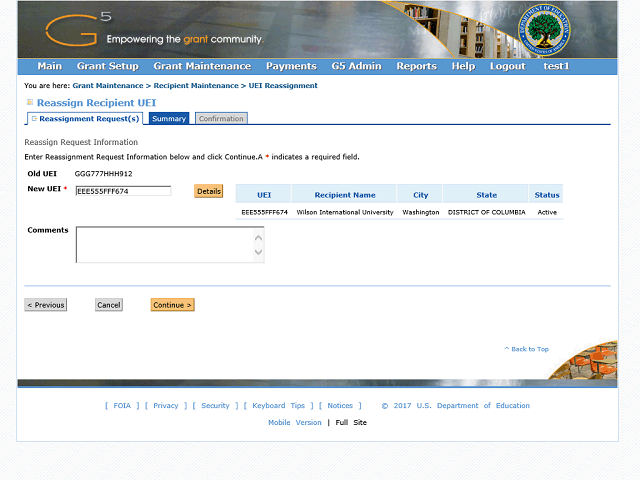This screenshot has height=480, width=640.
Task: Click the Details button
Action: click(208, 191)
